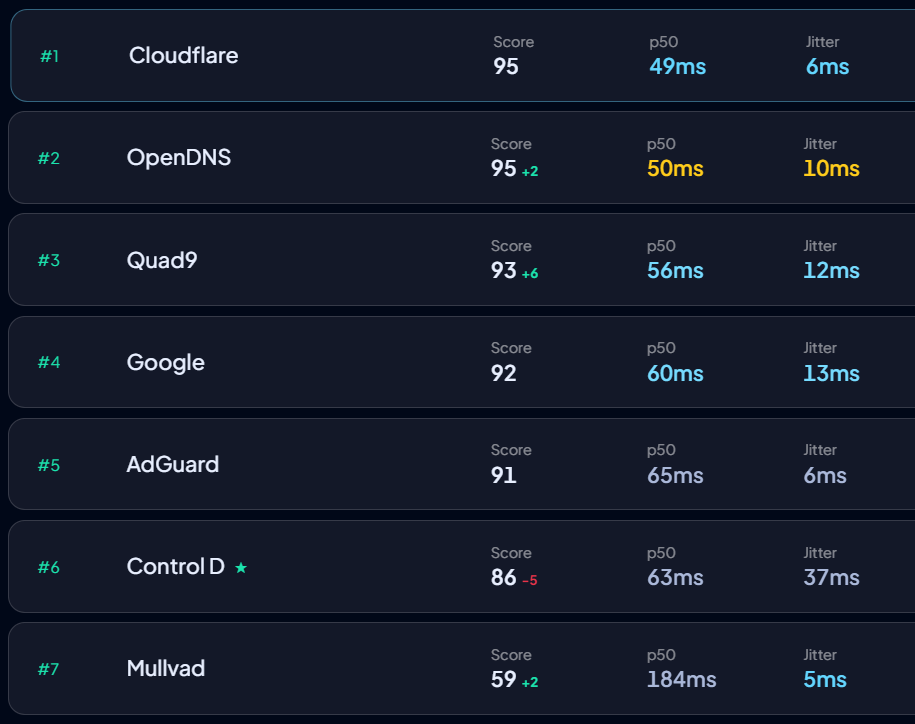Click AdGuard p50 value 65ms

[x=675, y=475]
